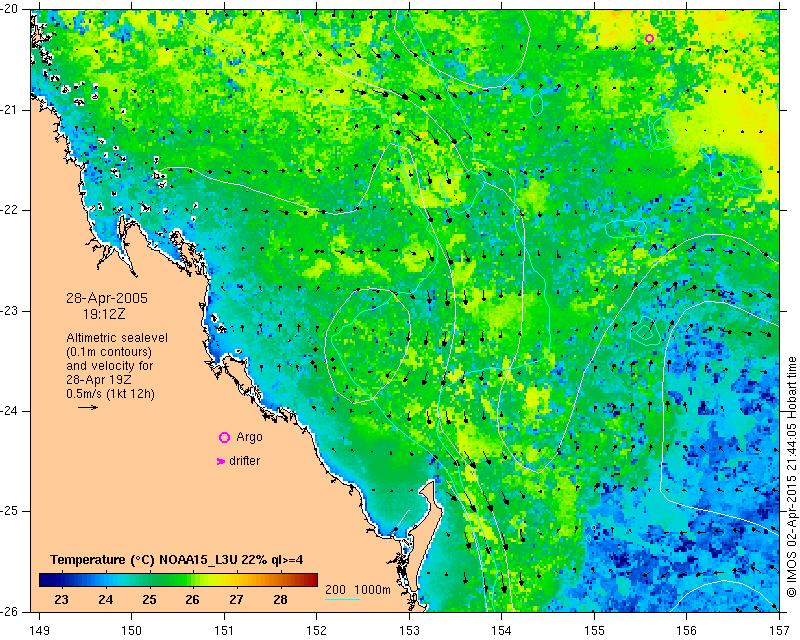Click the colorbar value 25

click(x=149, y=599)
